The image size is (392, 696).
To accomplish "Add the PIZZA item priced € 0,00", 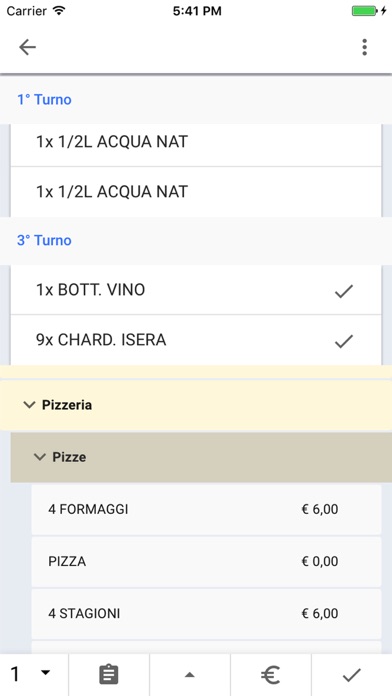I will point(206,562).
